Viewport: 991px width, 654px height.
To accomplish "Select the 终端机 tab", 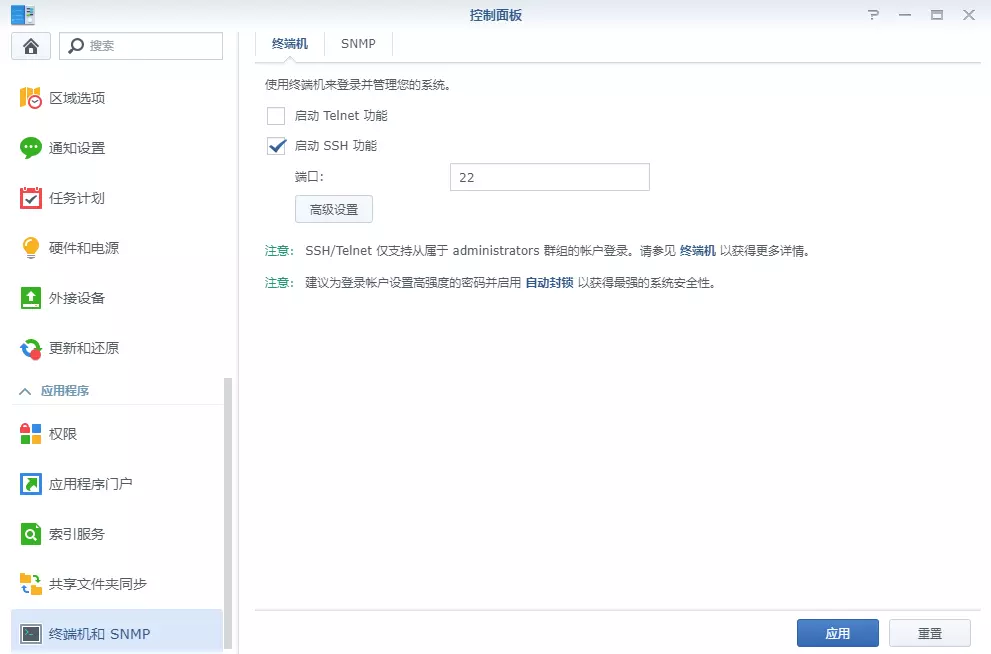I will 289,43.
